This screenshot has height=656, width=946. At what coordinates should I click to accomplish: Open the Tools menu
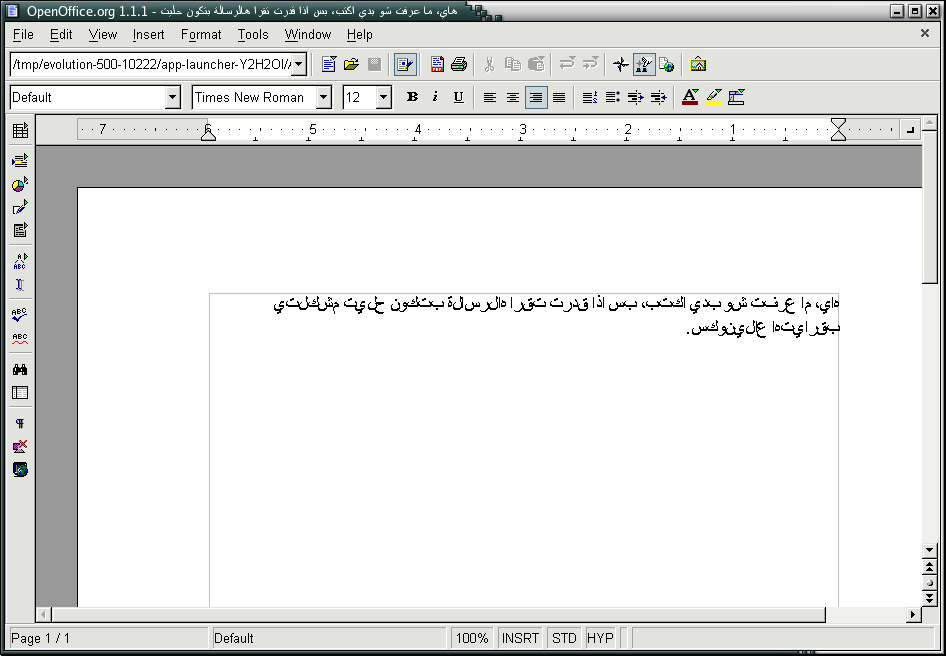click(253, 34)
